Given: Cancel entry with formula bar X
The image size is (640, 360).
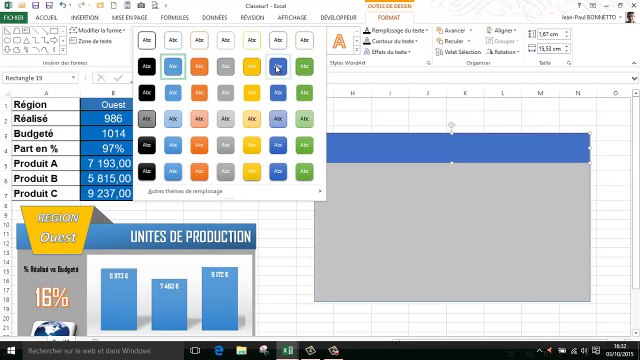Looking at the screenshot, I should tap(101, 78).
